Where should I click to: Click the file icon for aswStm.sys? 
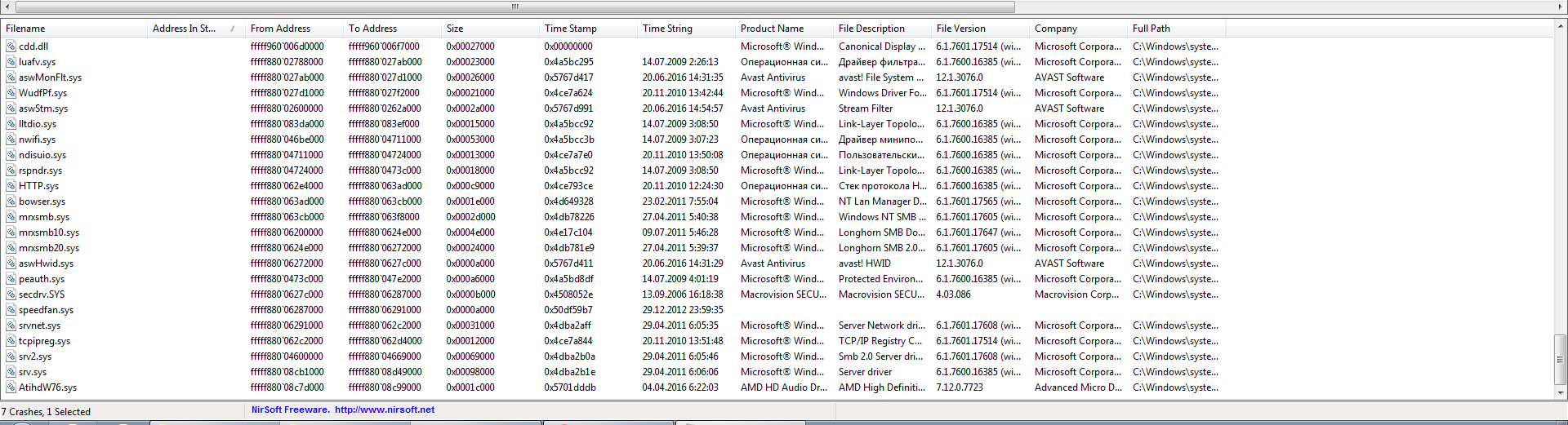(11, 108)
